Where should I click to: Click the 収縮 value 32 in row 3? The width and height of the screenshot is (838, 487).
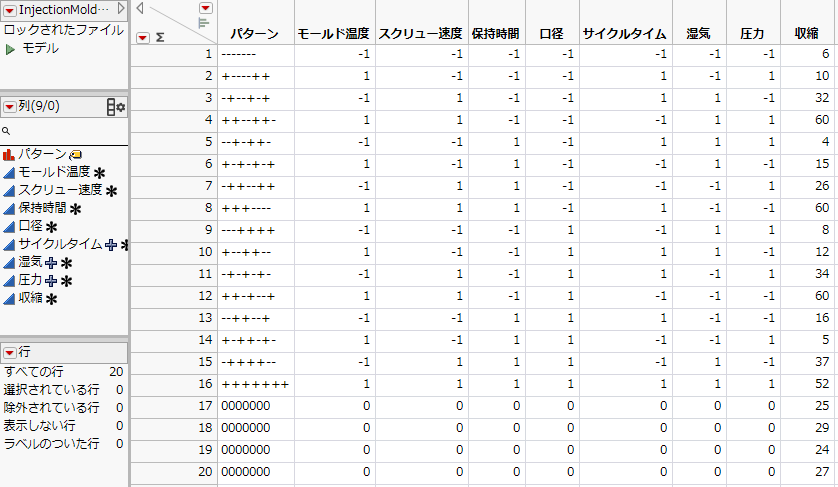pyautogui.click(x=822, y=98)
